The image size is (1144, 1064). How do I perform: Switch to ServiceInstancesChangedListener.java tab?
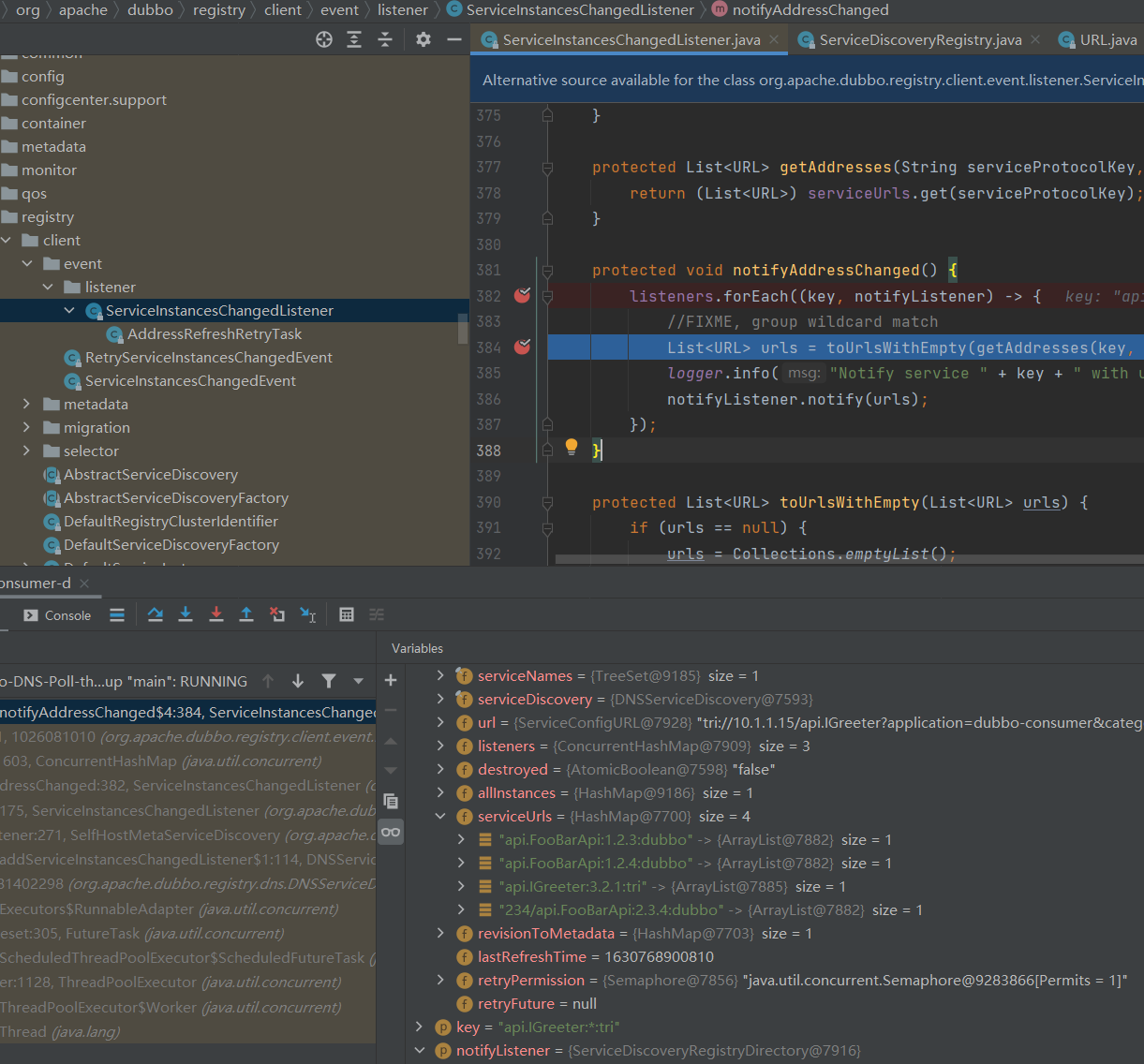tap(631, 39)
